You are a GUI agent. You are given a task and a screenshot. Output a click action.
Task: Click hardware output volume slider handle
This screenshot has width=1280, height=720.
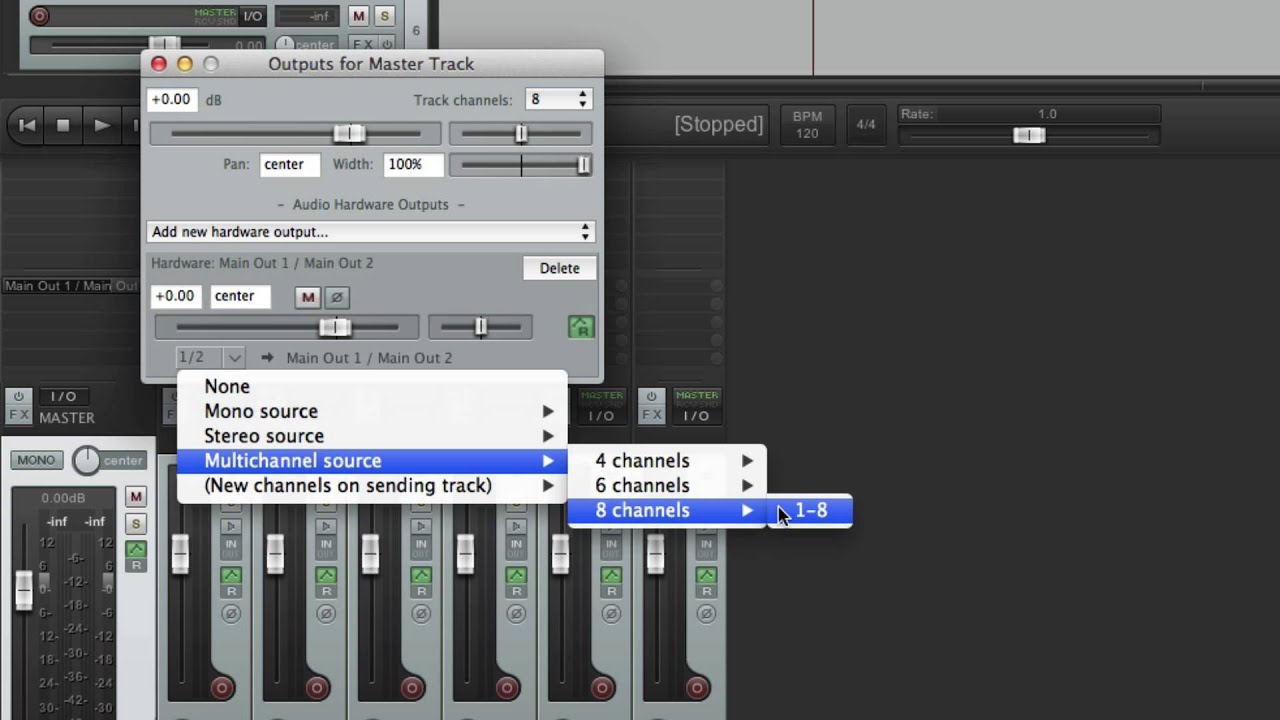pyautogui.click(x=335, y=327)
